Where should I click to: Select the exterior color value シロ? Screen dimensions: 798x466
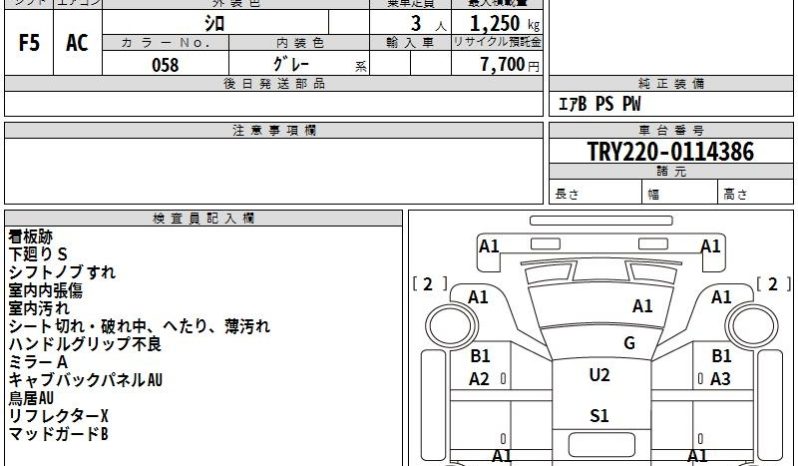pos(215,23)
